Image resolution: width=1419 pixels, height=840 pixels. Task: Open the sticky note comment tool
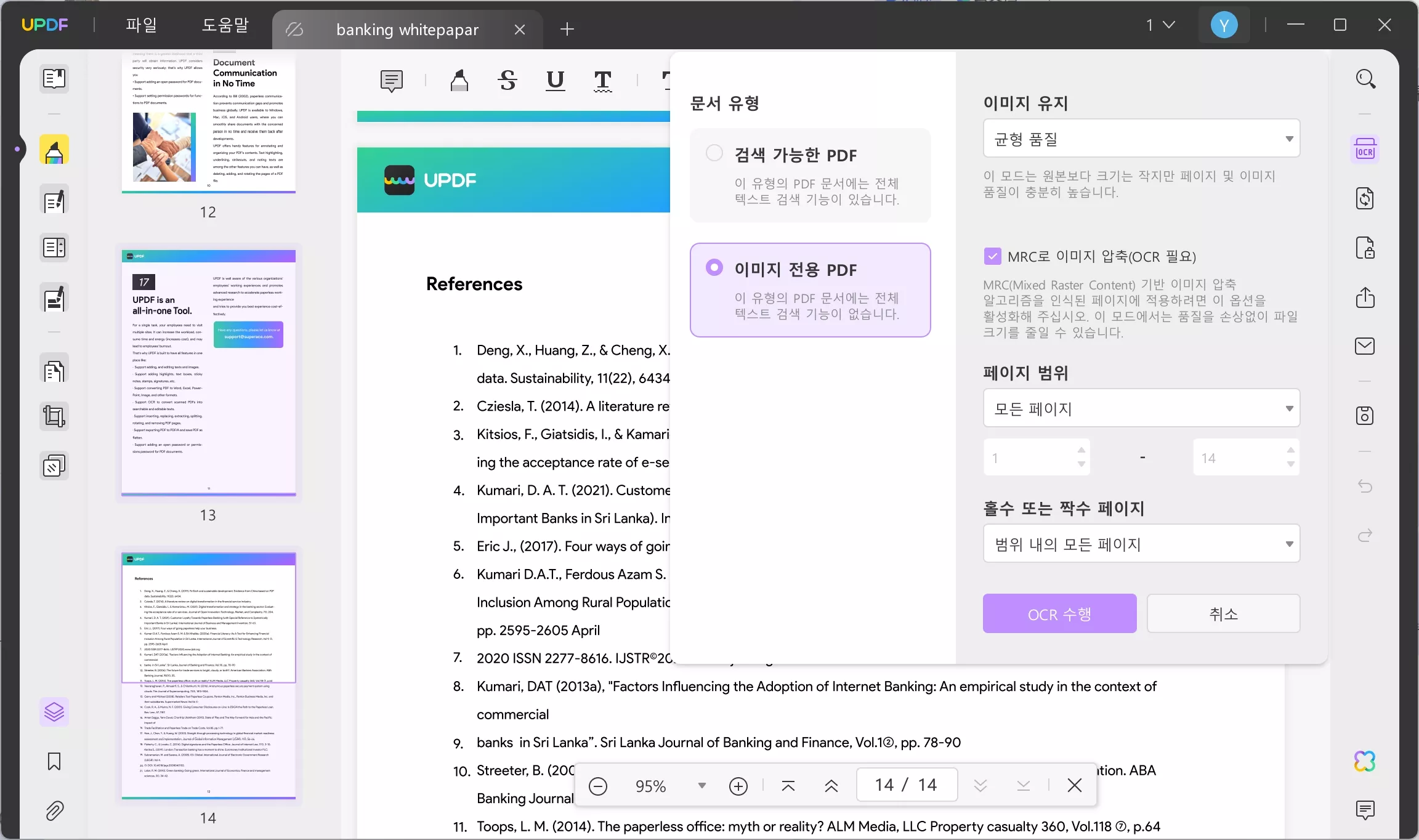pos(391,81)
